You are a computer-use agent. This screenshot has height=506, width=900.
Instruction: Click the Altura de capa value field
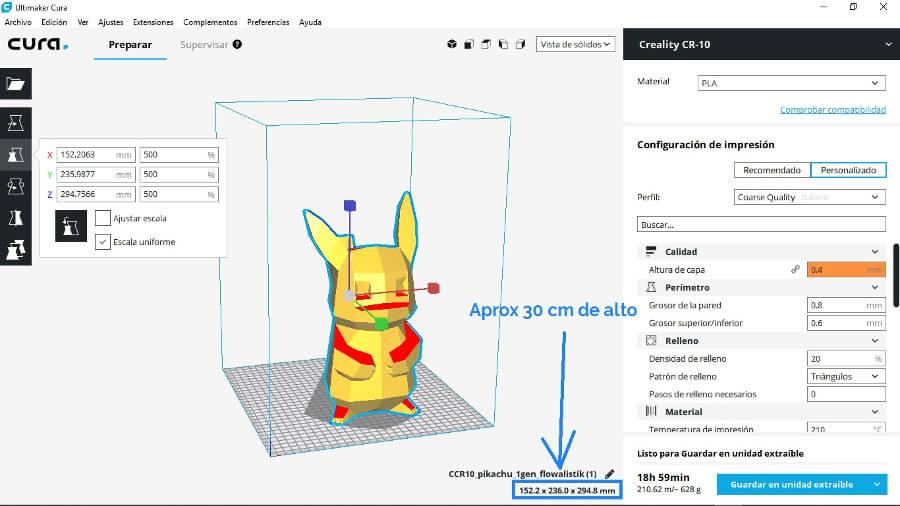coord(846,270)
